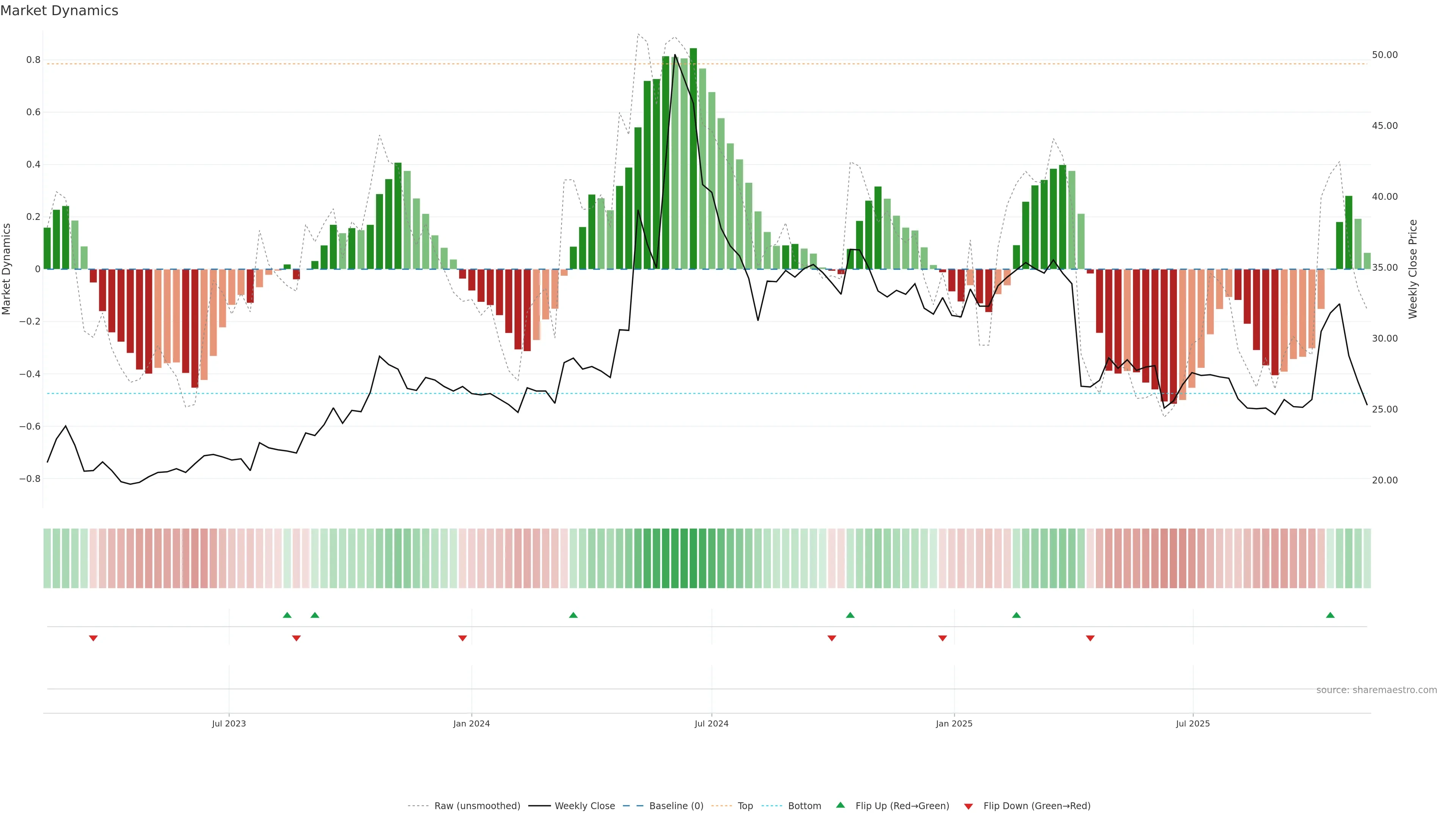The height and width of the screenshot is (819, 1456).
Task: Click the Flip Down red triangle legend icon
Action: [x=968, y=806]
